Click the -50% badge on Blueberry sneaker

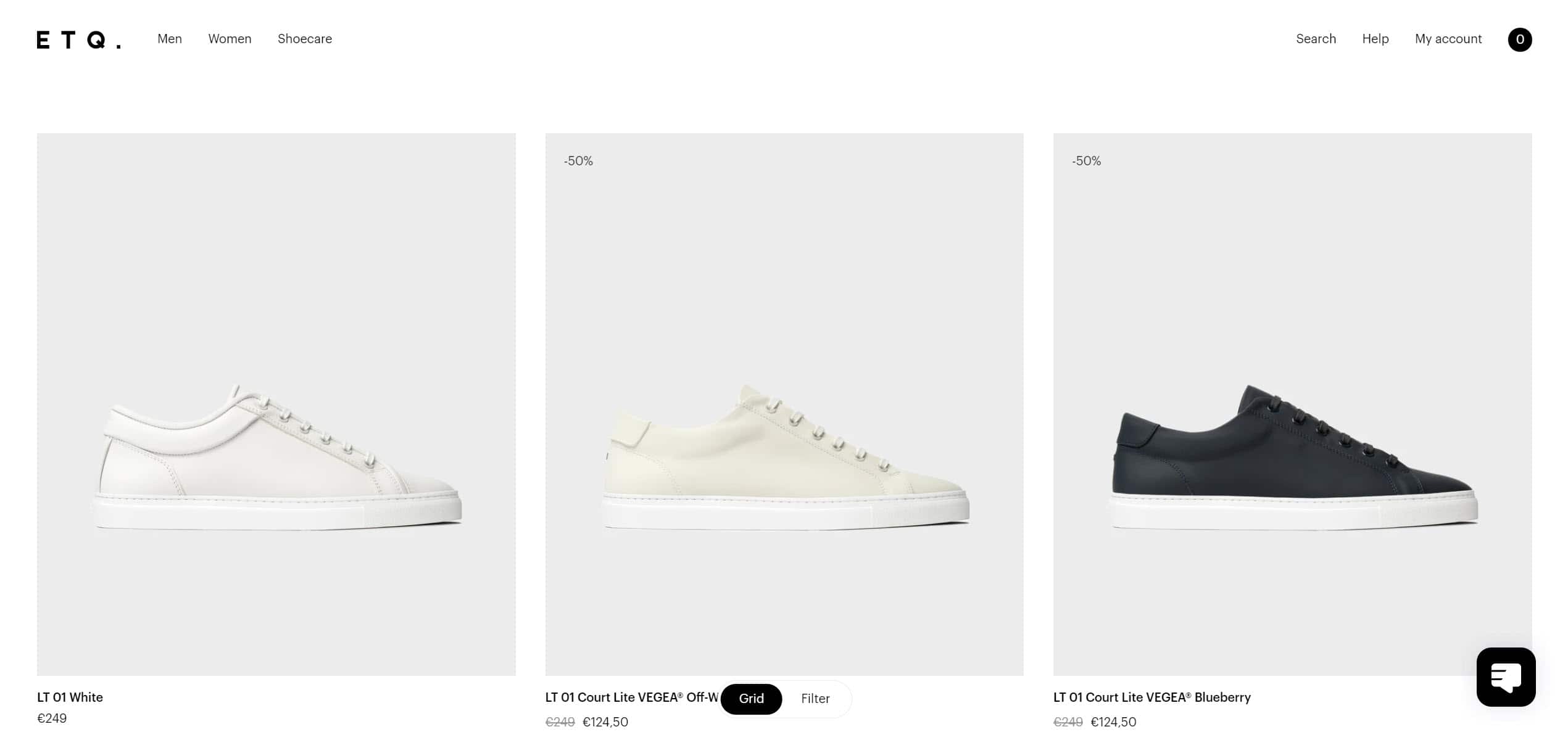pyautogui.click(x=1086, y=161)
